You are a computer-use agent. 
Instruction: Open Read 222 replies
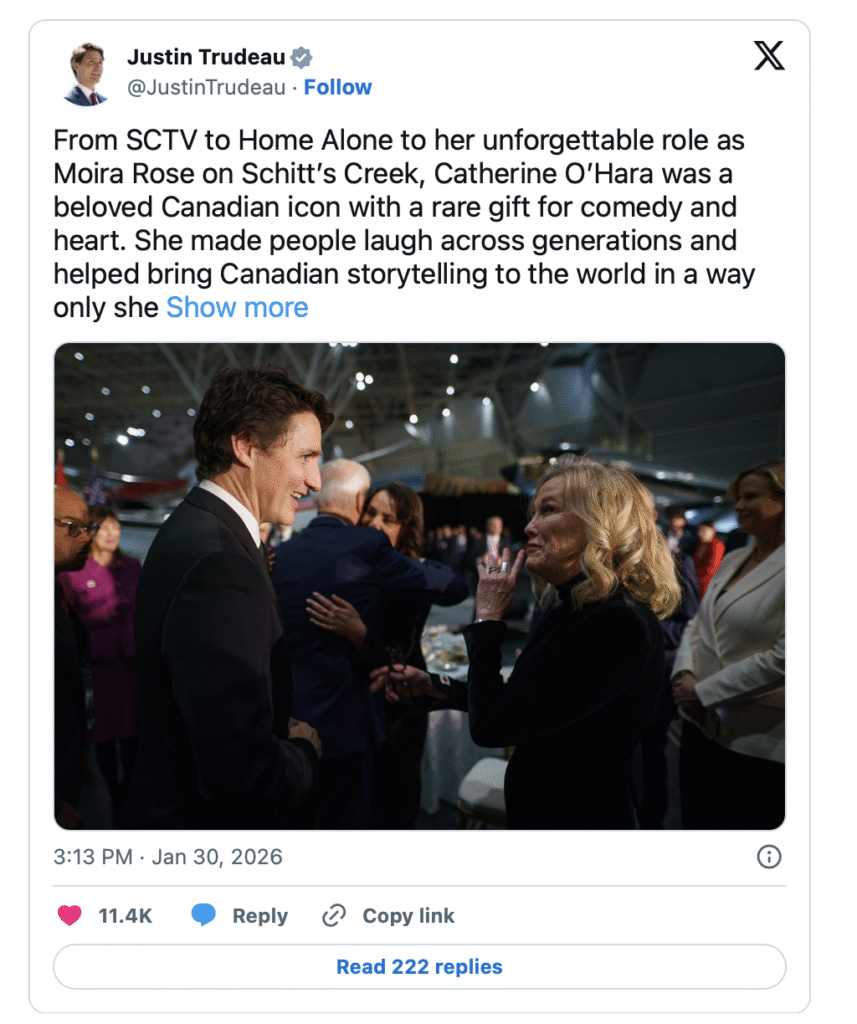point(419,967)
